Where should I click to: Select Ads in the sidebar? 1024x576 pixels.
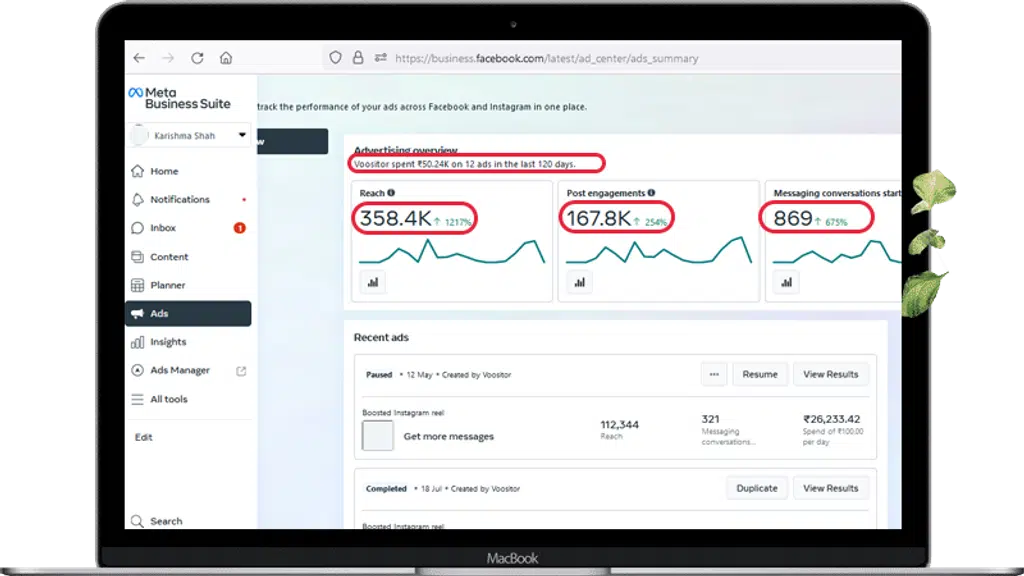[x=188, y=313]
